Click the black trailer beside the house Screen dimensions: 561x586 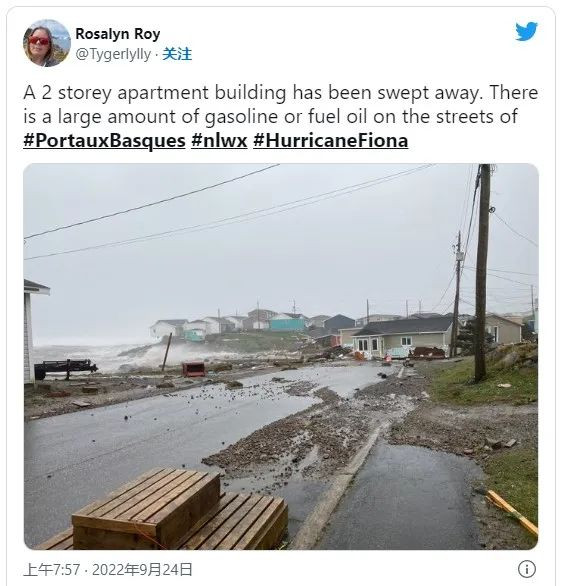[x=66, y=368]
